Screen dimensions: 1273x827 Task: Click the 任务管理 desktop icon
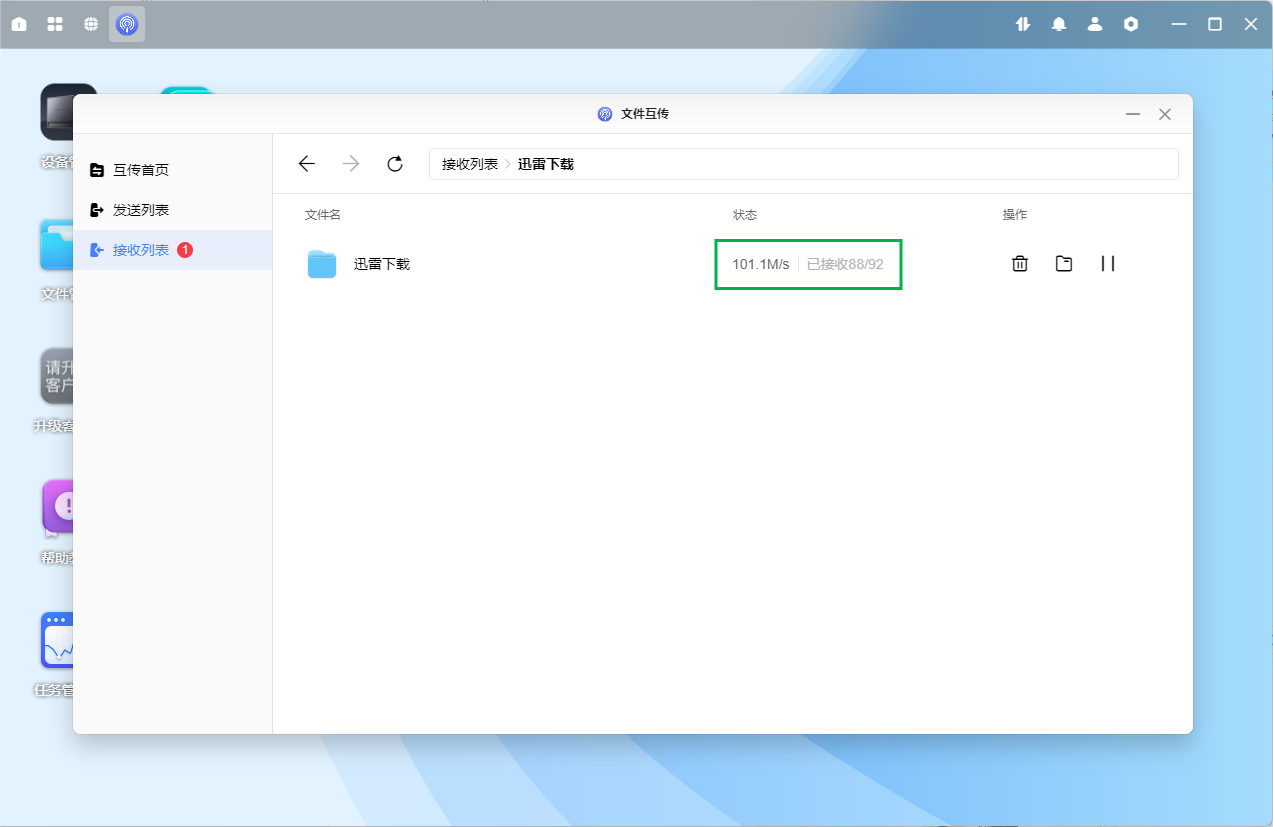[x=57, y=641]
